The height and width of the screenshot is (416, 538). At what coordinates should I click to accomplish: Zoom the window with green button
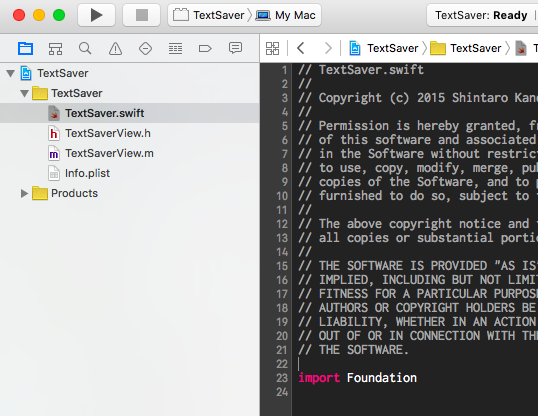(59, 15)
